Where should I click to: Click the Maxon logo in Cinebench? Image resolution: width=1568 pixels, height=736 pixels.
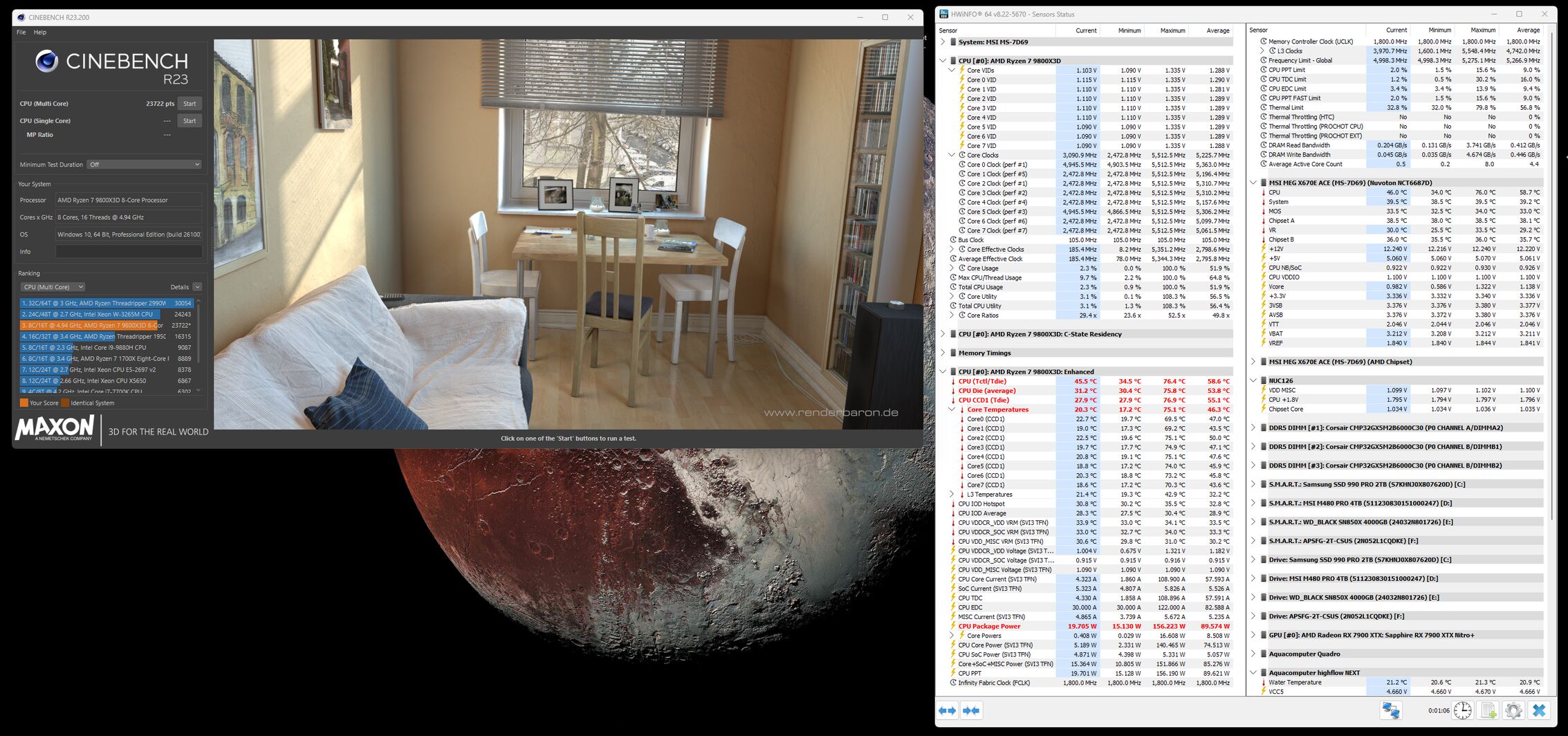pos(55,429)
